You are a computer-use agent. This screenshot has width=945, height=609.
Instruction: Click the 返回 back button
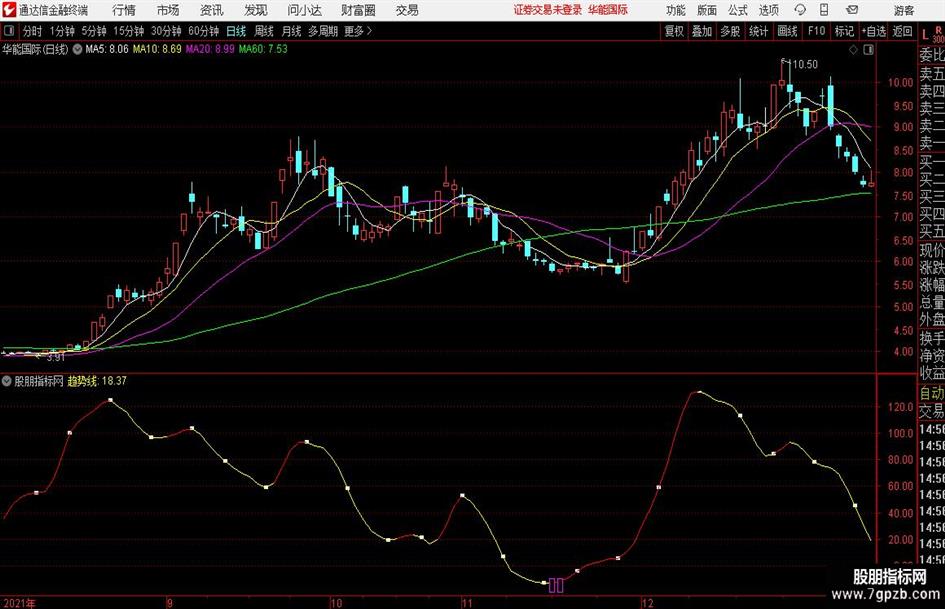point(902,31)
